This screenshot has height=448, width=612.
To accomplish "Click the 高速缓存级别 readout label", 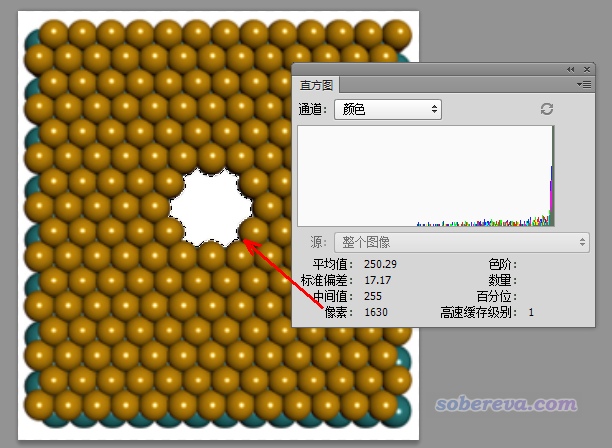I will (481, 312).
